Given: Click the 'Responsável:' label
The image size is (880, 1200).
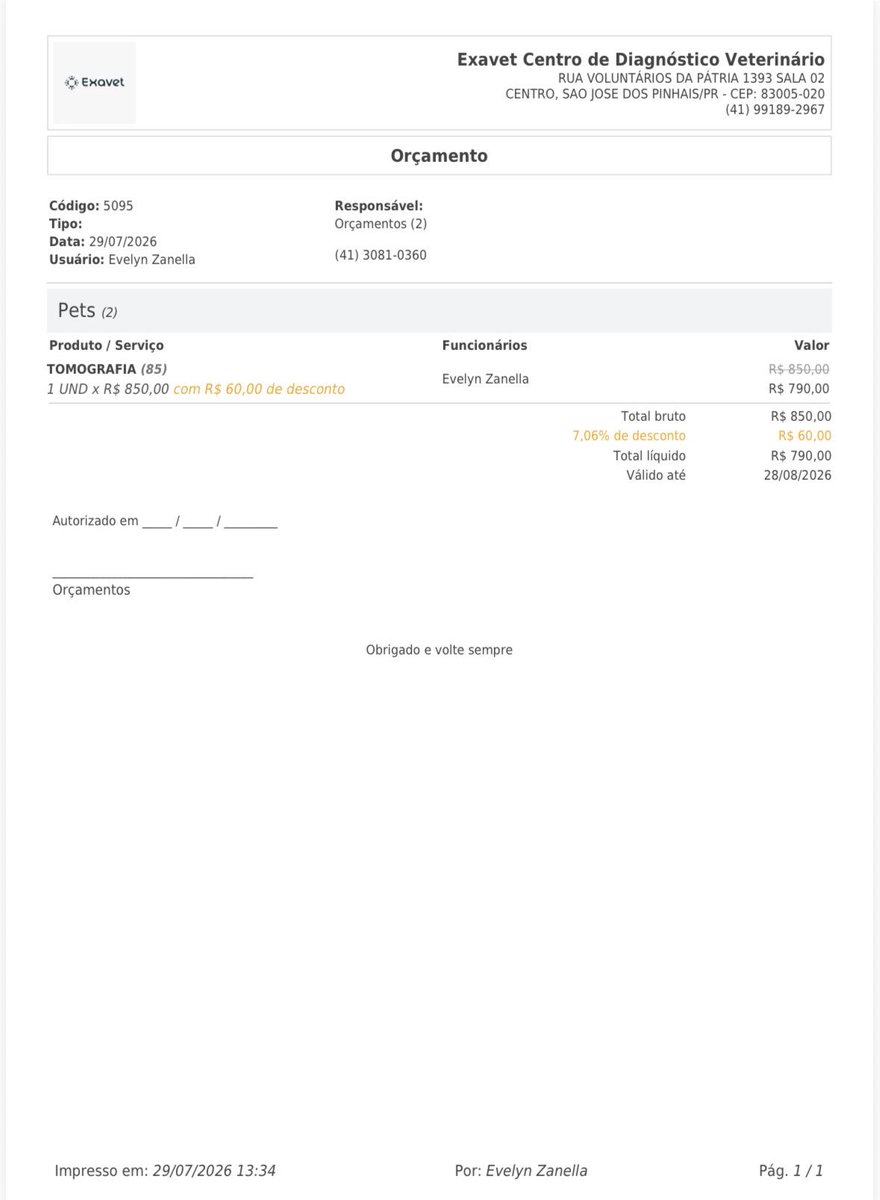Looking at the screenshot, I should (379, 206).
